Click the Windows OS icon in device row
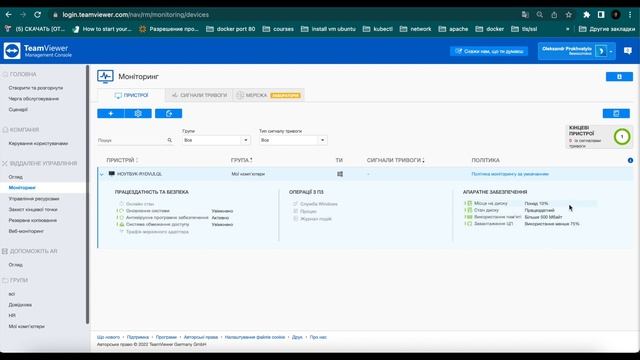This screenshot has height=360, width=640. click(340, 174)
